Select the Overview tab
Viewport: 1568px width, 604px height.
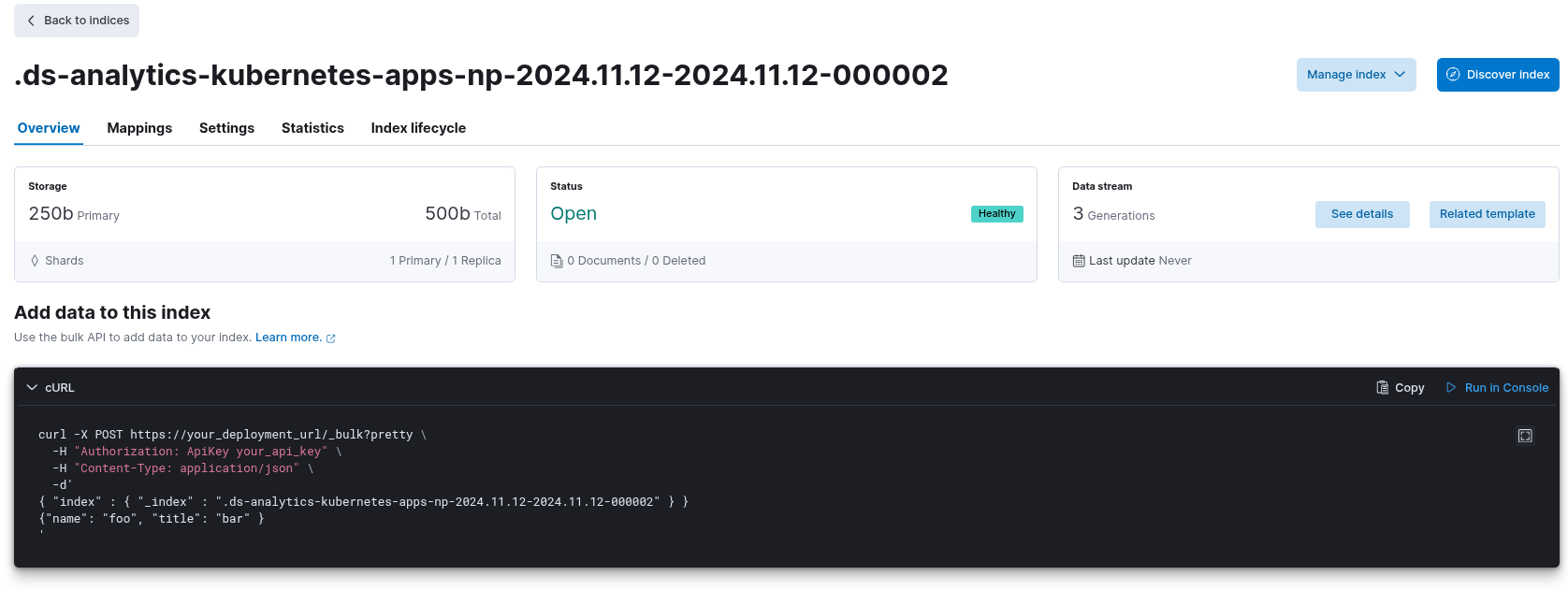49,128
